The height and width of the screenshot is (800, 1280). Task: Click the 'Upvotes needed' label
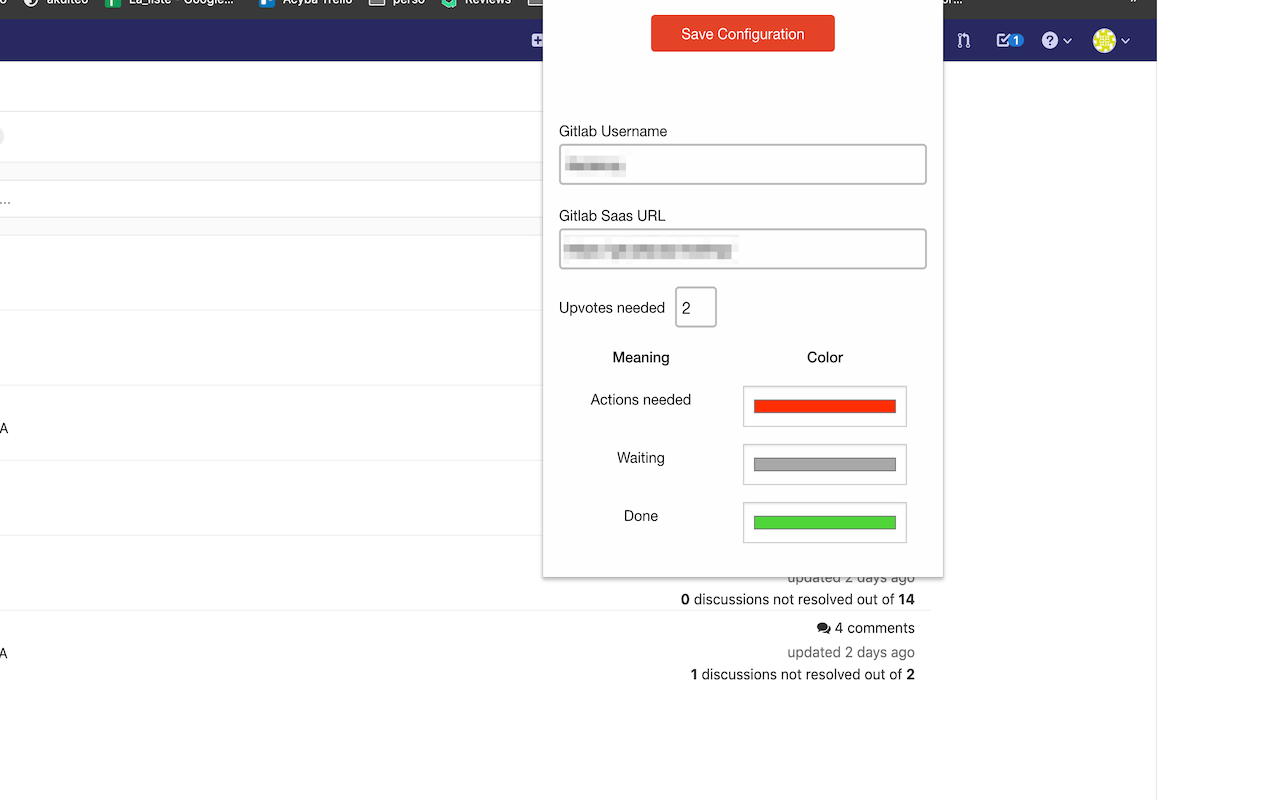(x=612, y=307)
